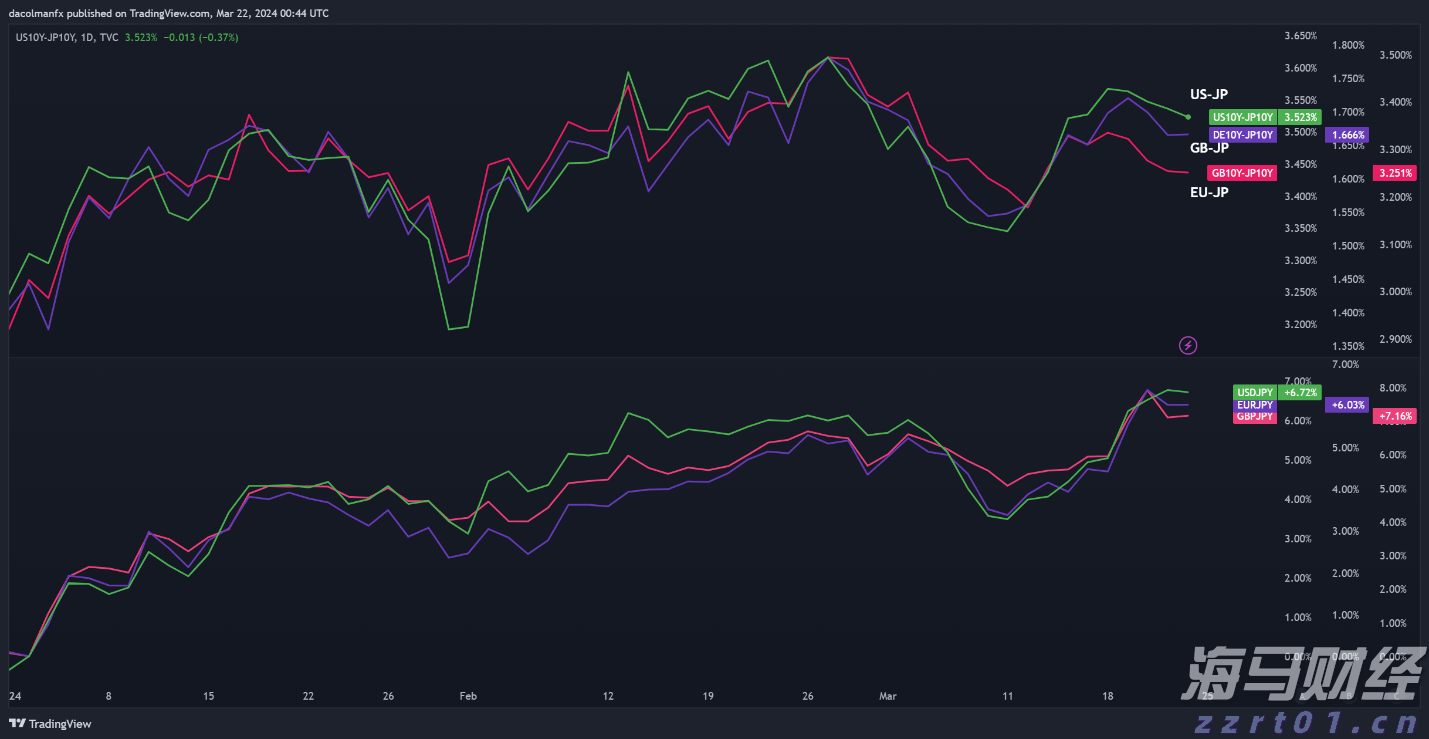1429x739 pixels.
Task: Click date 24 on the time axis
Action: pyautogui.click(x=14, y=696)
